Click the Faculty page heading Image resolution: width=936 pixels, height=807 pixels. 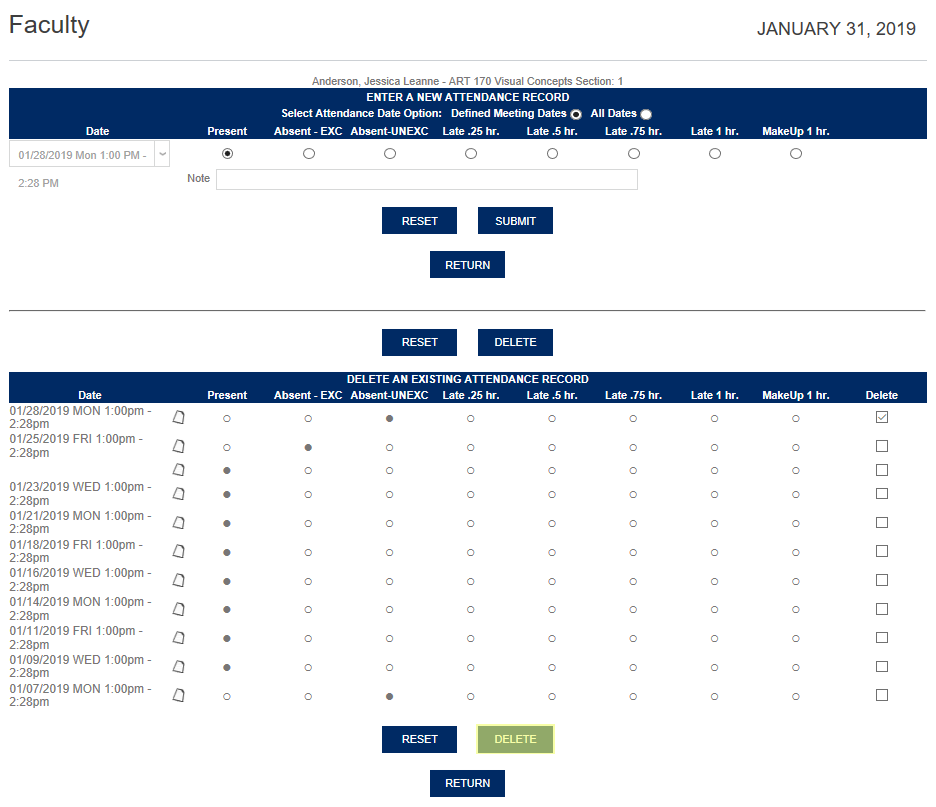(x=49, y=25)
